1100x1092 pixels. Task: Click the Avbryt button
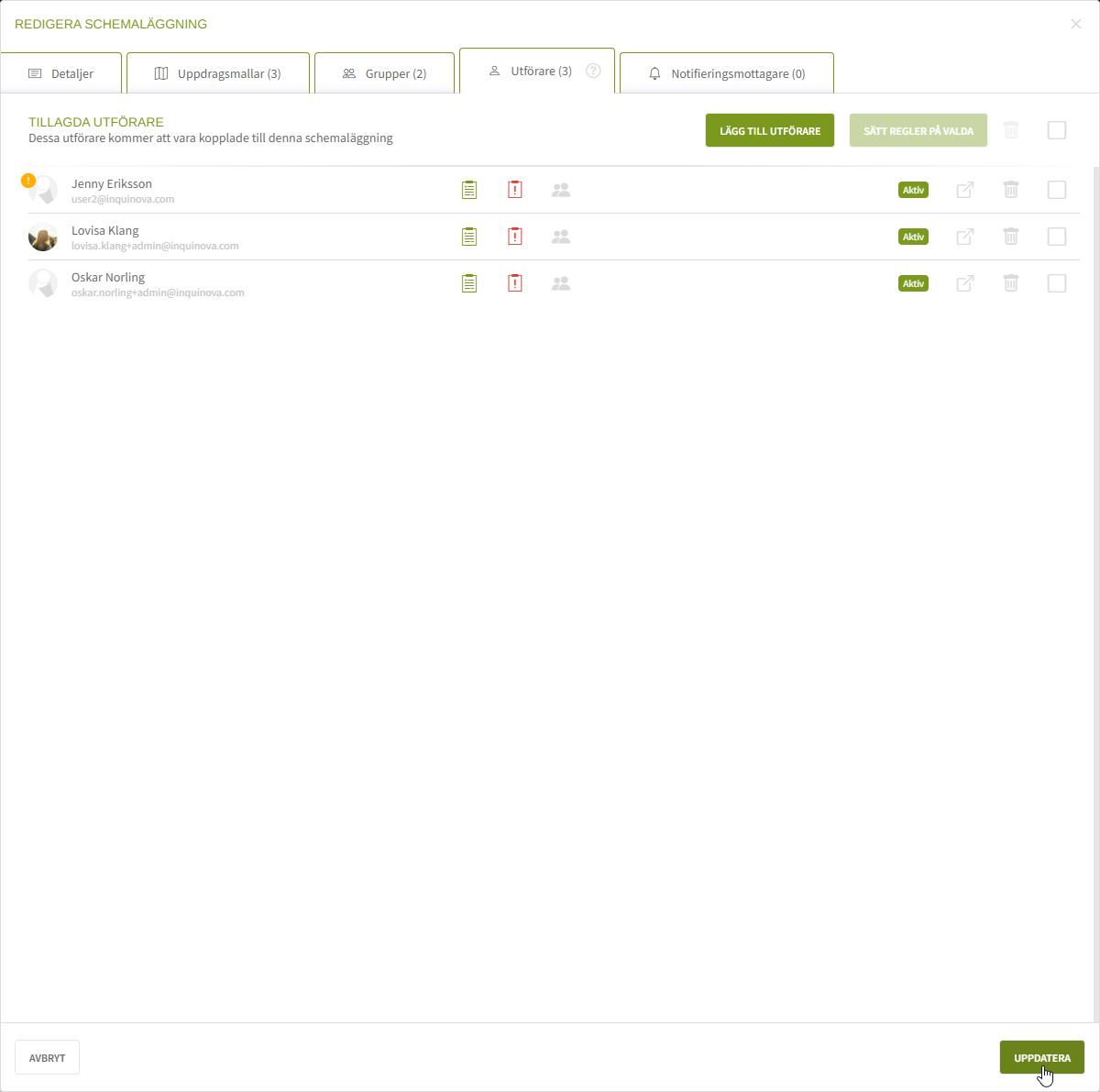click(47, 1057)
